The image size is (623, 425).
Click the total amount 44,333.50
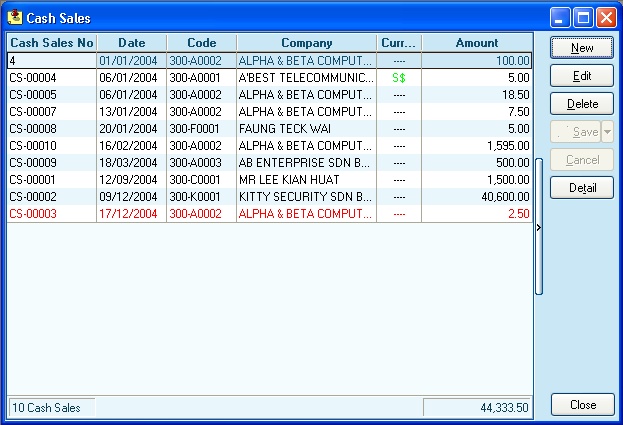[x=477, y=408]
